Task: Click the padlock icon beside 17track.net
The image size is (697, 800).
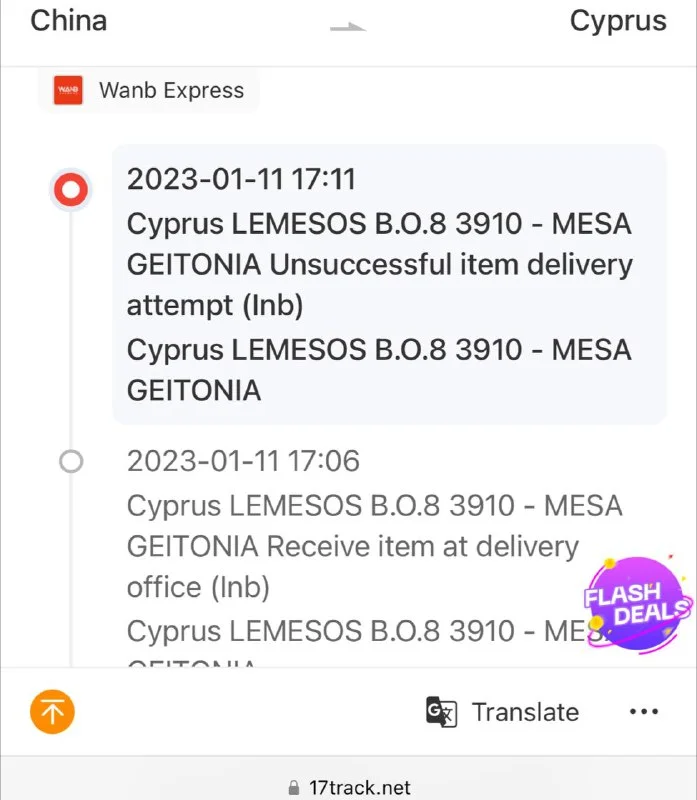Action: tap(293, 788)
